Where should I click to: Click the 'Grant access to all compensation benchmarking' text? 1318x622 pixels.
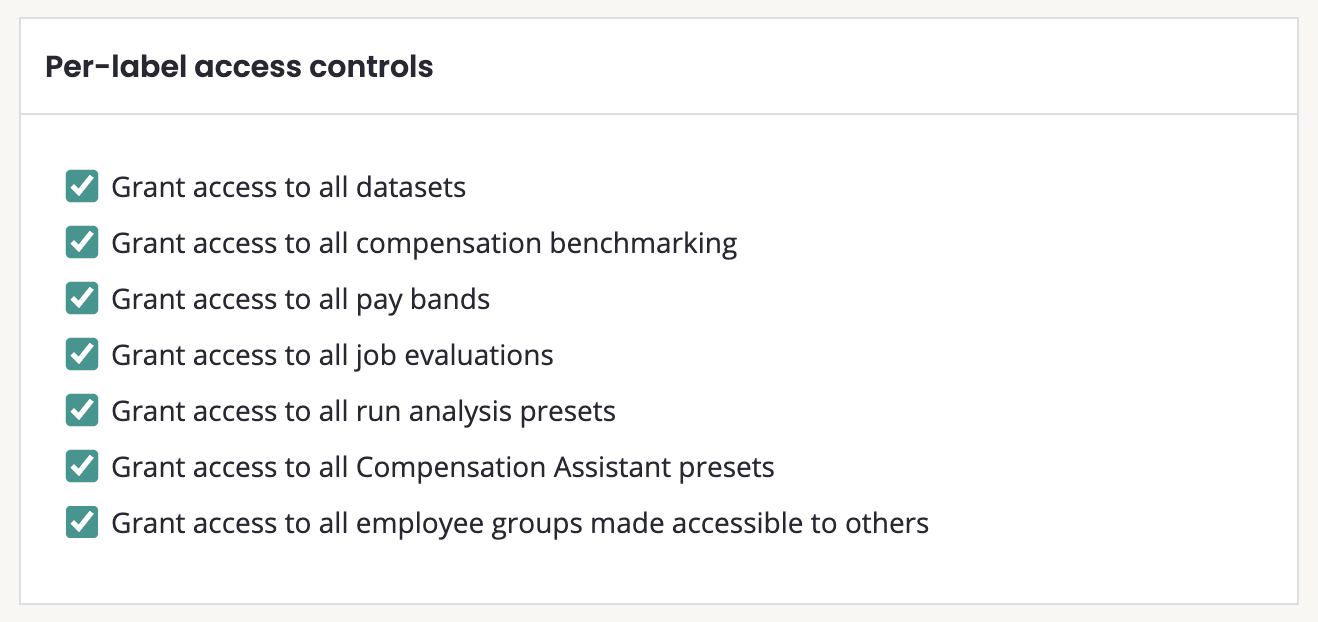424,243
